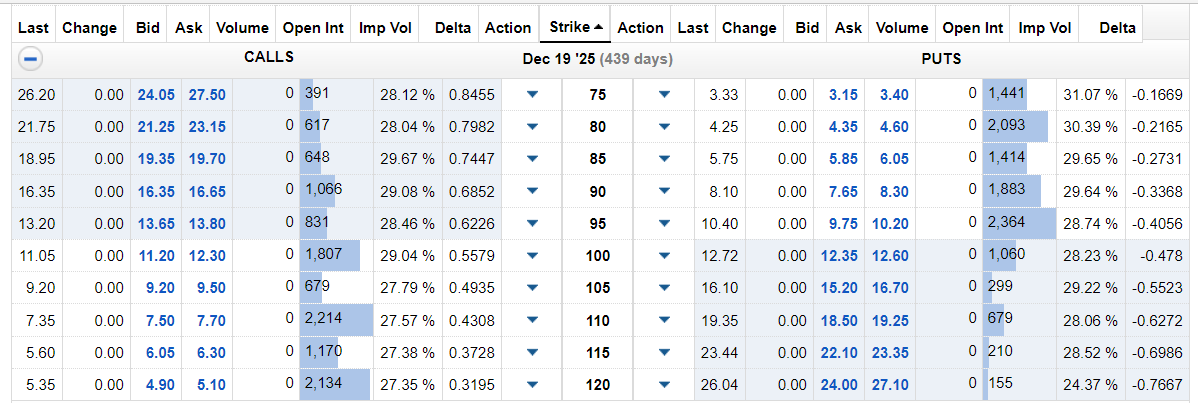
Task: Click call implied vol 29.67 %
Action: [406, 159]
